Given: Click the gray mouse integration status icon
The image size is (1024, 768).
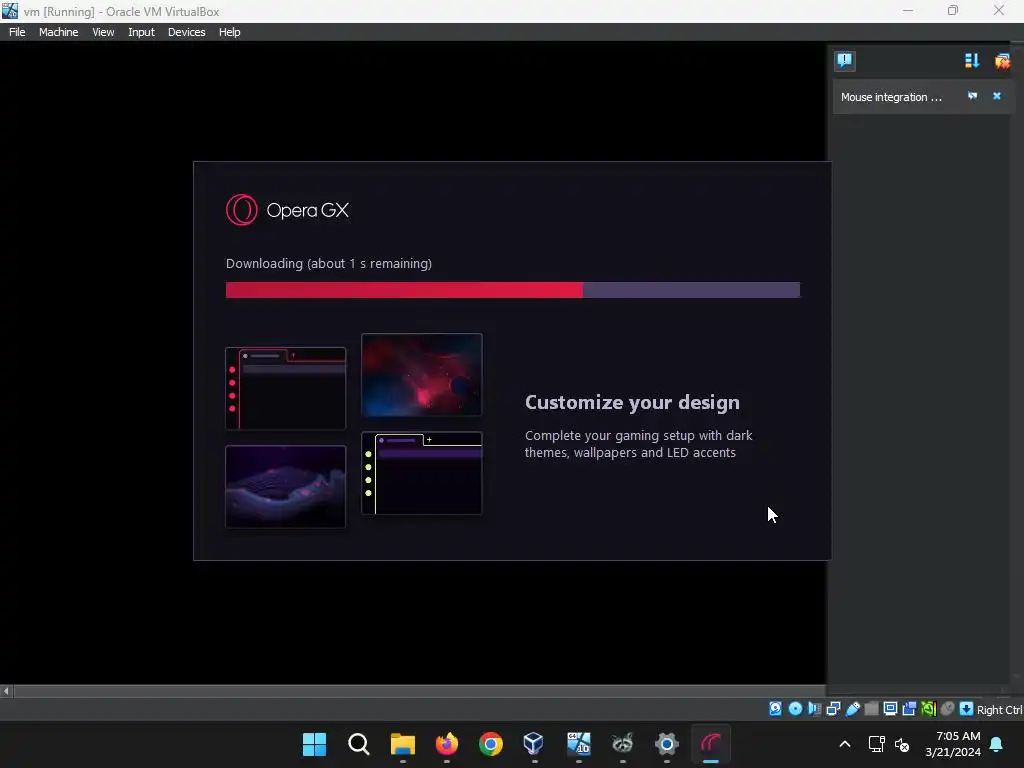Looking at the screenshot, I should [x=948, y=709].
